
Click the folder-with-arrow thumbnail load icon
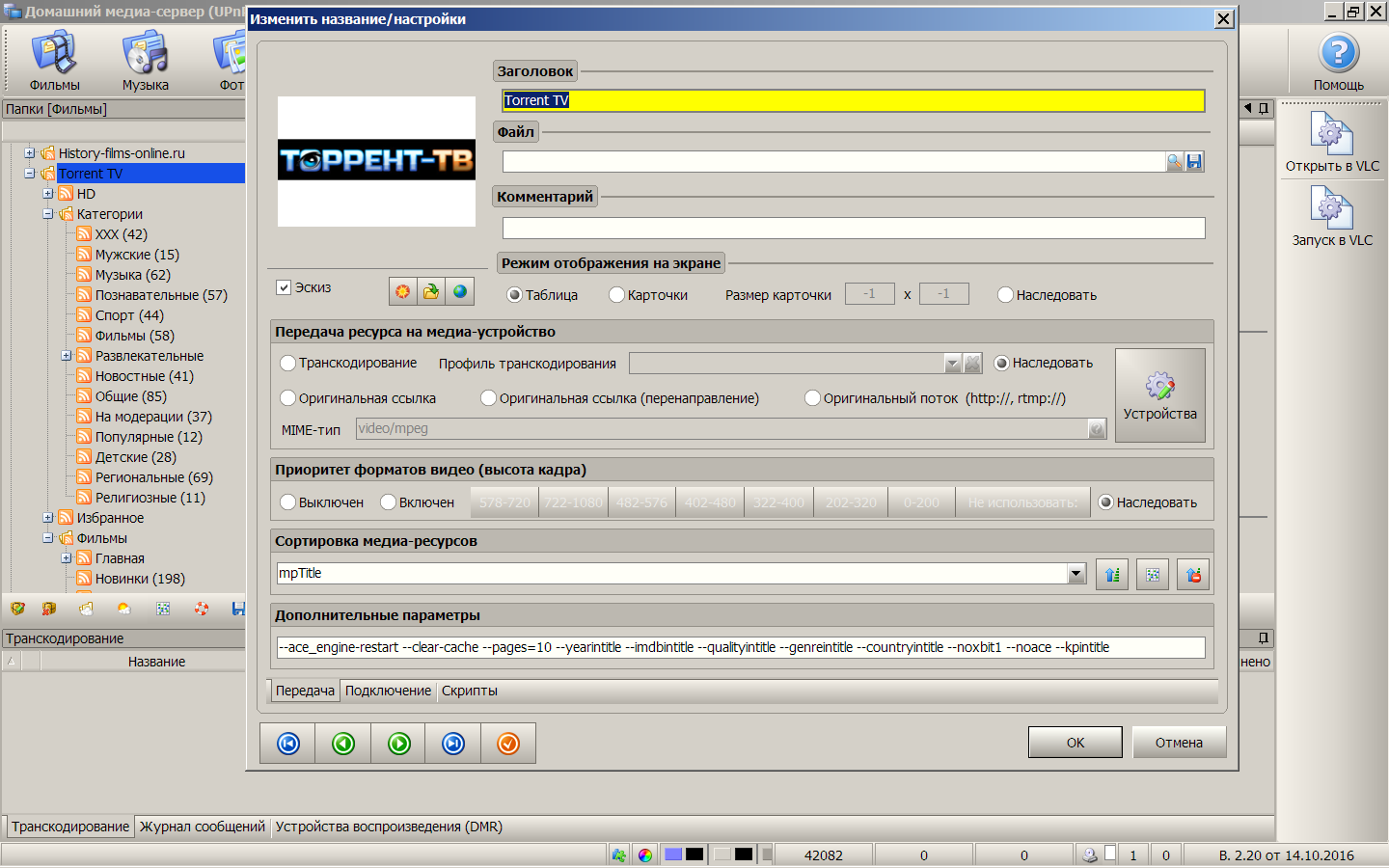[431, 291]
